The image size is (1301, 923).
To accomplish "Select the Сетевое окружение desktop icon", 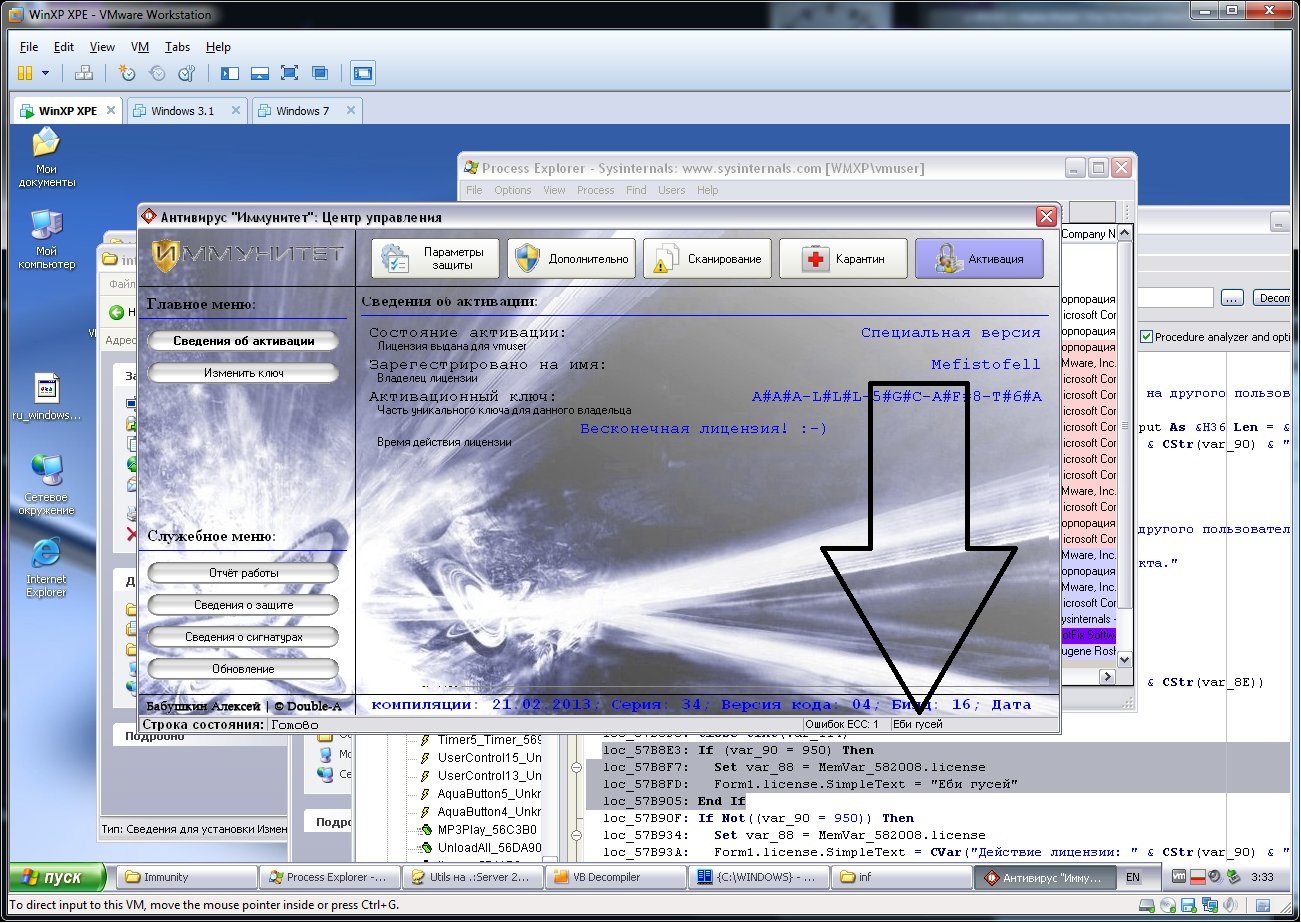I will (x=47, y=485).
